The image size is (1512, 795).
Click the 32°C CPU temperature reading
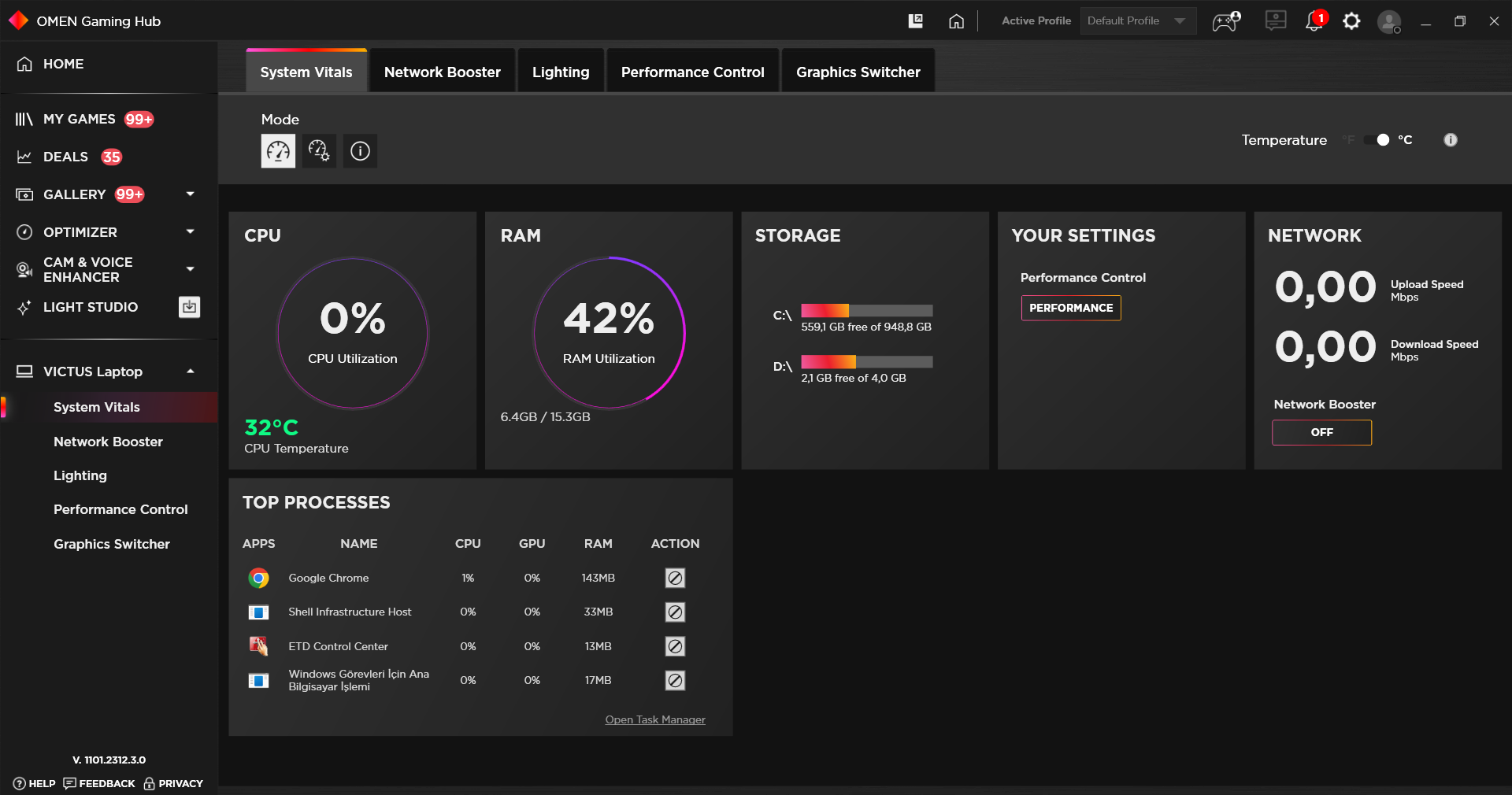(272, 427)
